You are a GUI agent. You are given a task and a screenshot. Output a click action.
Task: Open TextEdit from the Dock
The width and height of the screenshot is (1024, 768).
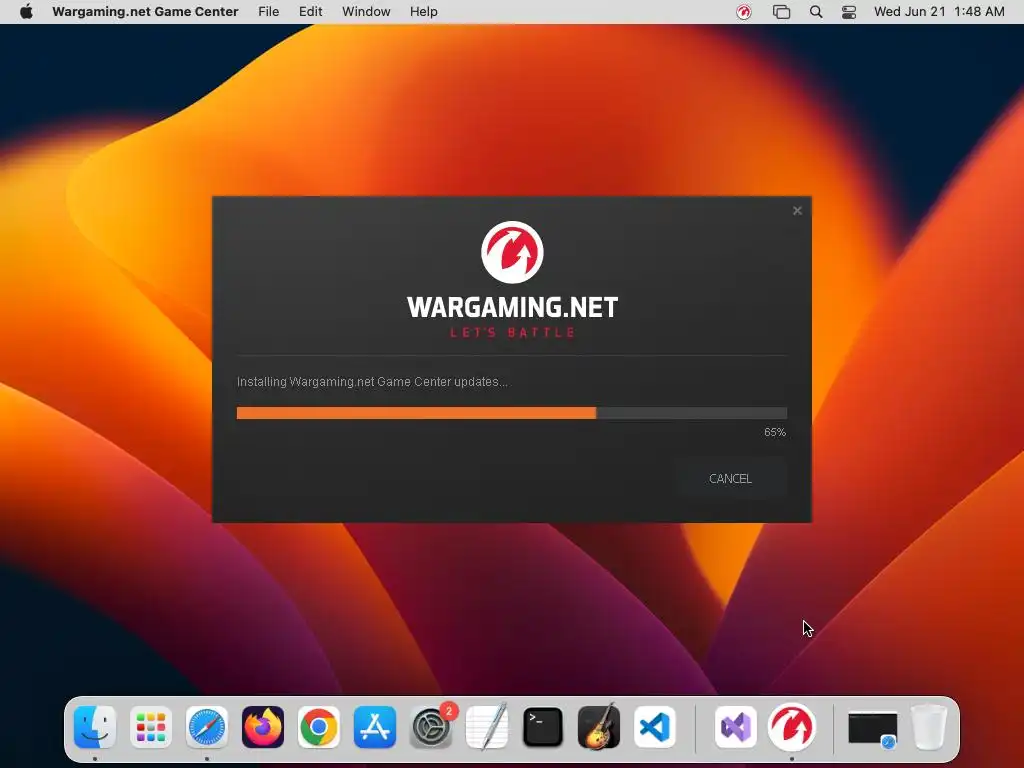[487, 727]
